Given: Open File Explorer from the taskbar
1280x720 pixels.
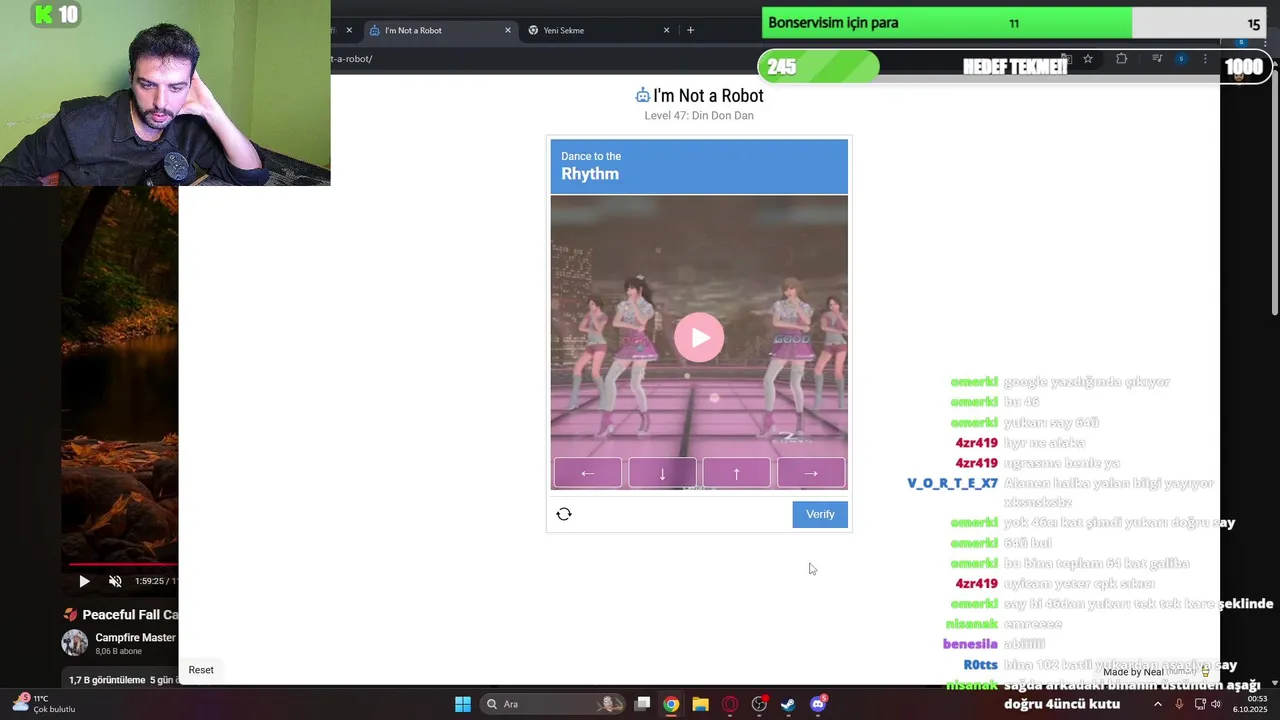Looking at the screenshot, I should (x=700, y=704).
